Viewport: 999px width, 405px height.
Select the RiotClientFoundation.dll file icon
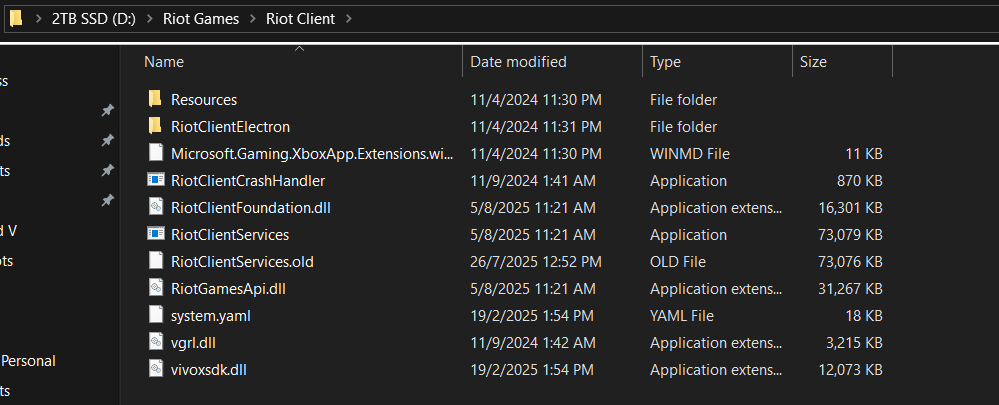[155, 207]
